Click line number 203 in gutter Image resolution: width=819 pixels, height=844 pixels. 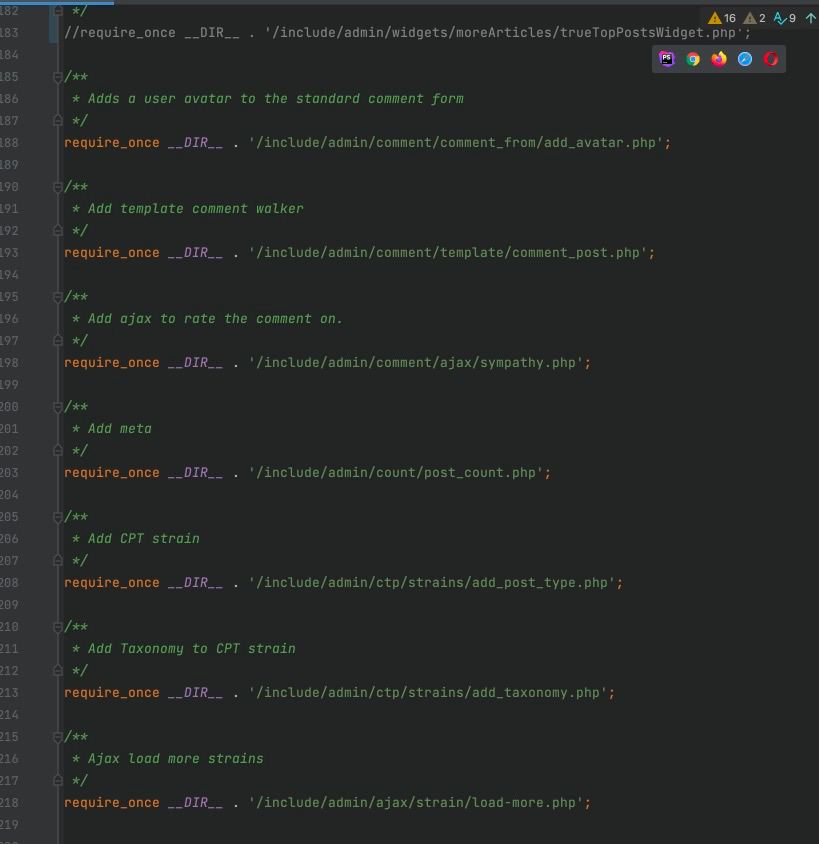9,473
